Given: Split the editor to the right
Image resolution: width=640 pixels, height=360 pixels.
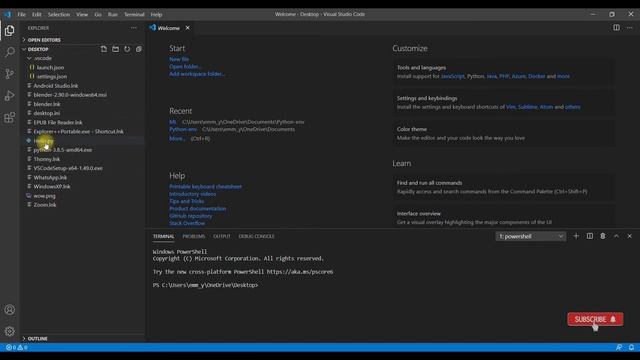Looking at the screenshot, I should 616,28.
